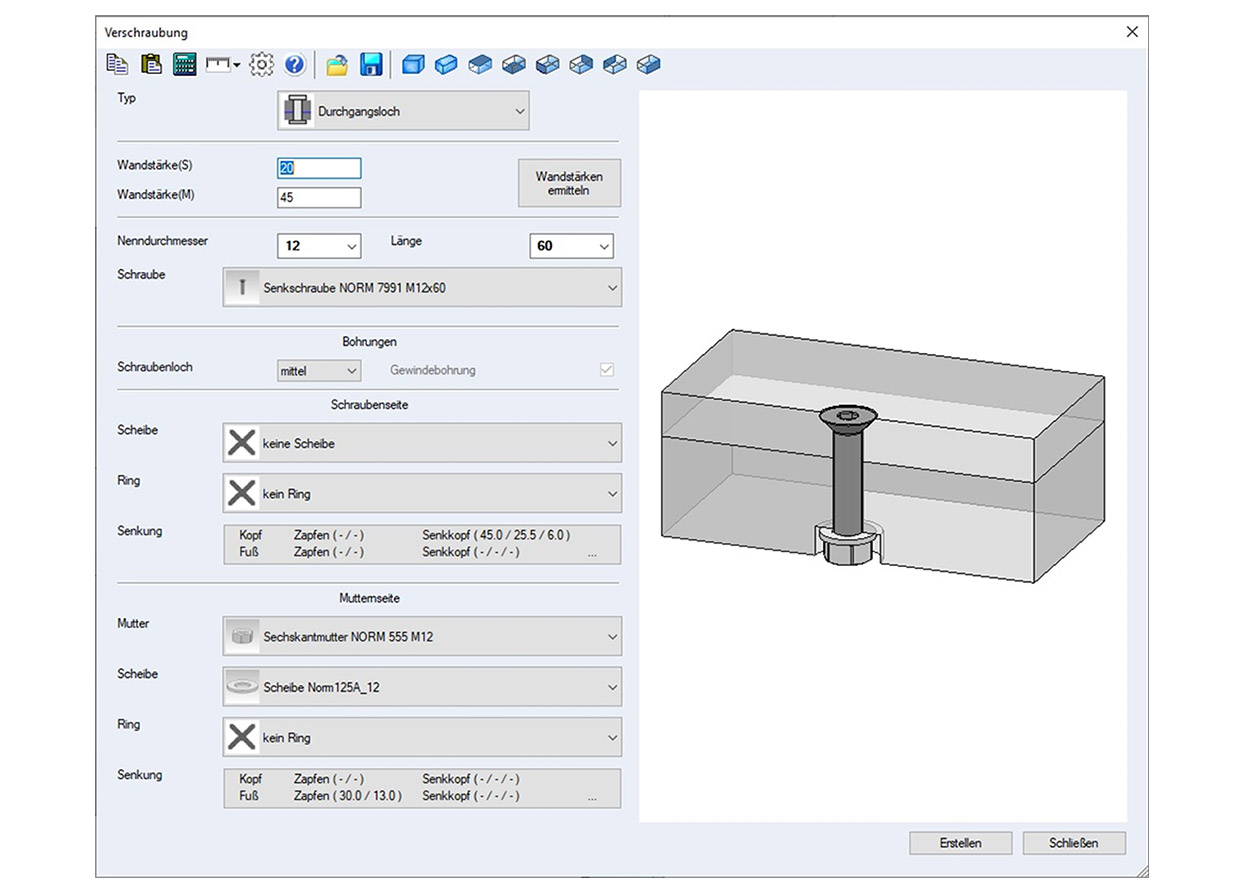Open the Schraube Senkschraube NORM 7991 dropdown

click(422, 287)
